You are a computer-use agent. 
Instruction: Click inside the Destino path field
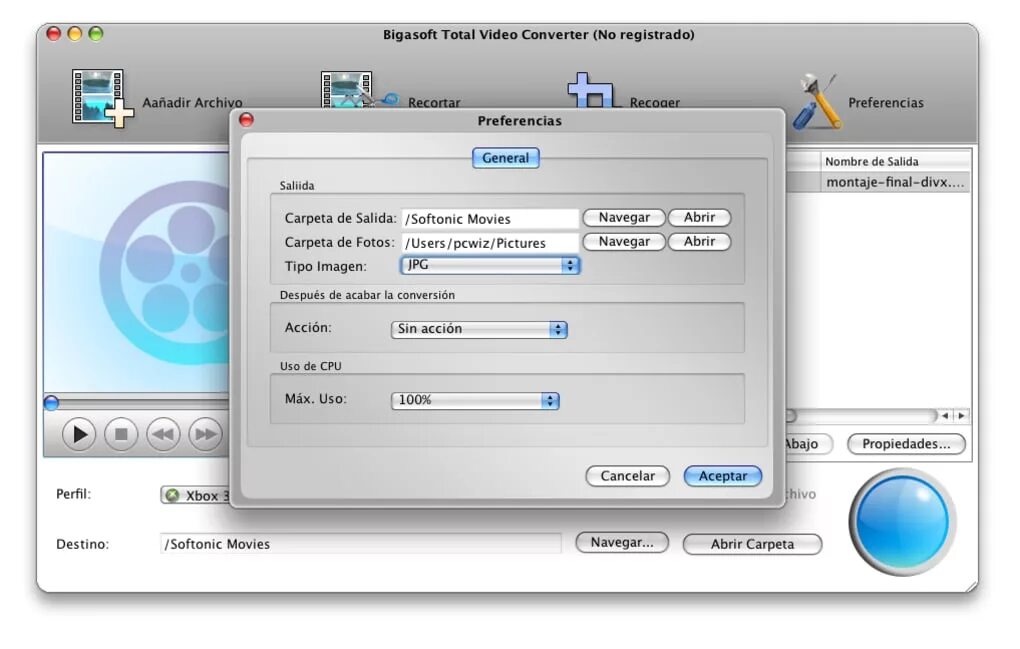pos(360,544)
